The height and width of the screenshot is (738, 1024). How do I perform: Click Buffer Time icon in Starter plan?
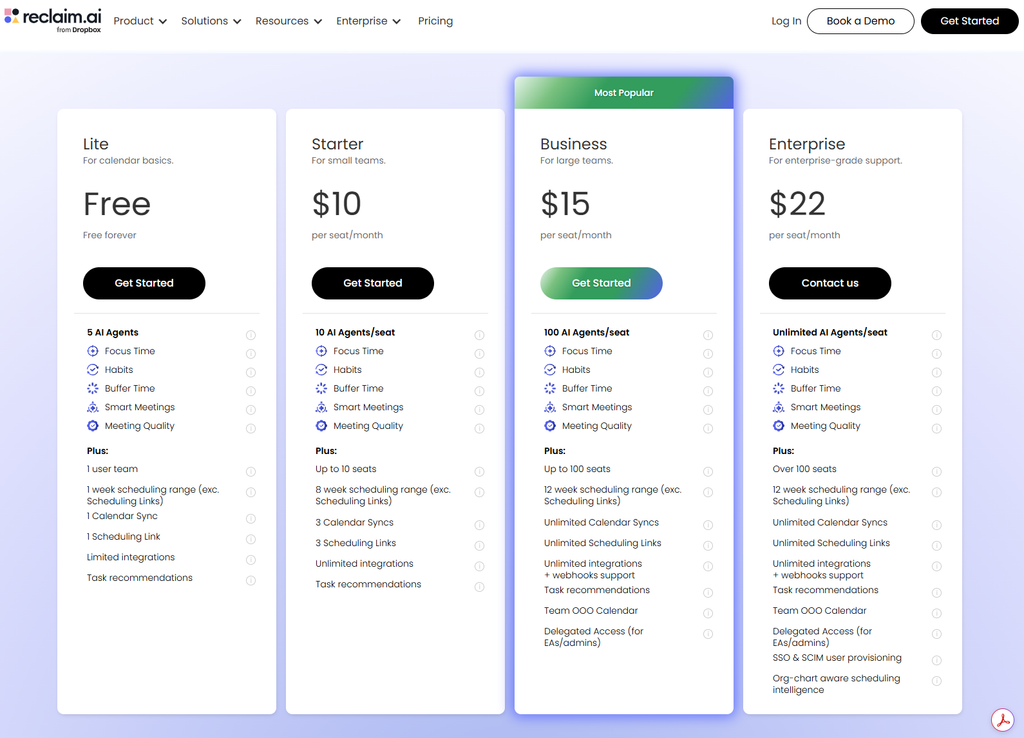pyautogui.click(x=321, y=389)
